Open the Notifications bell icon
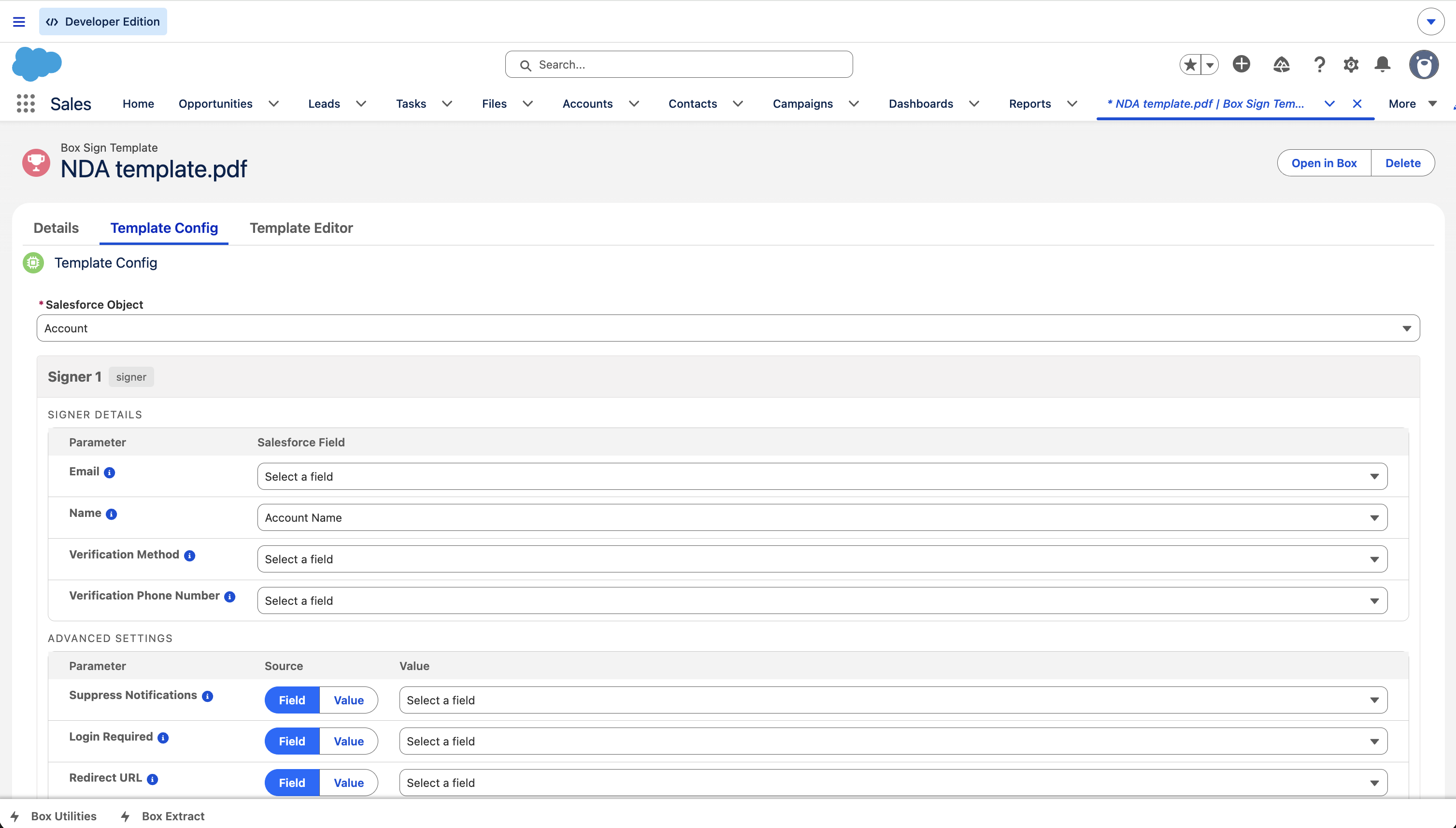 (x=1383, y=64)
